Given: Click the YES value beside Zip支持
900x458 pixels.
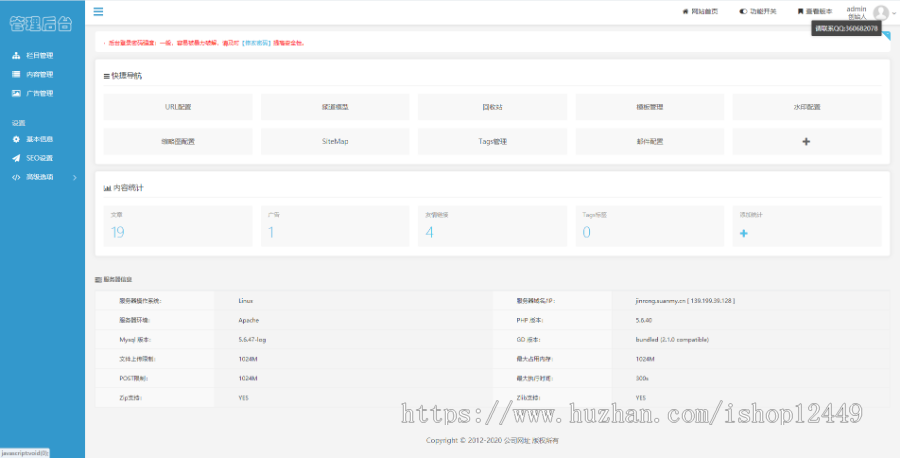Looking at the screenshot, I should pos(243,398).
